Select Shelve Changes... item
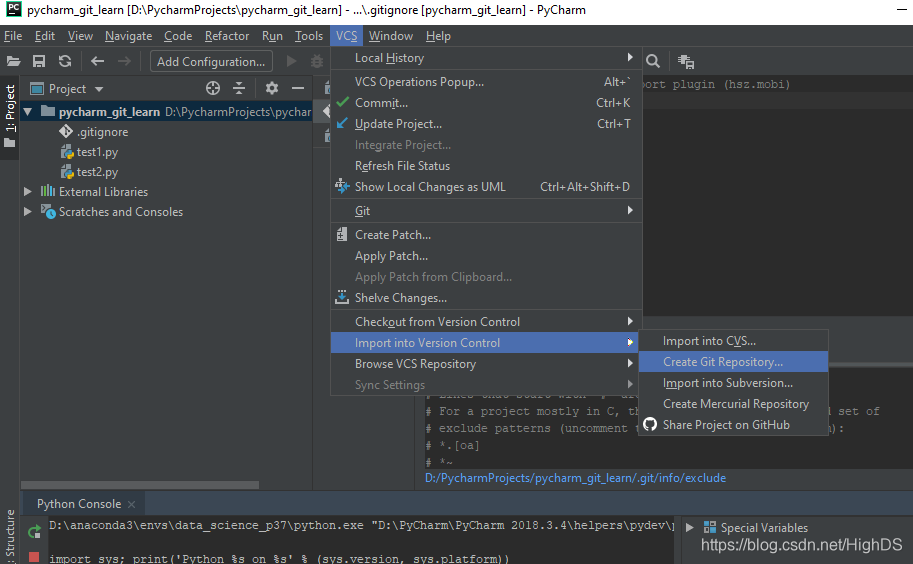Viewport: 913px width, 564px height. point(486,298)
